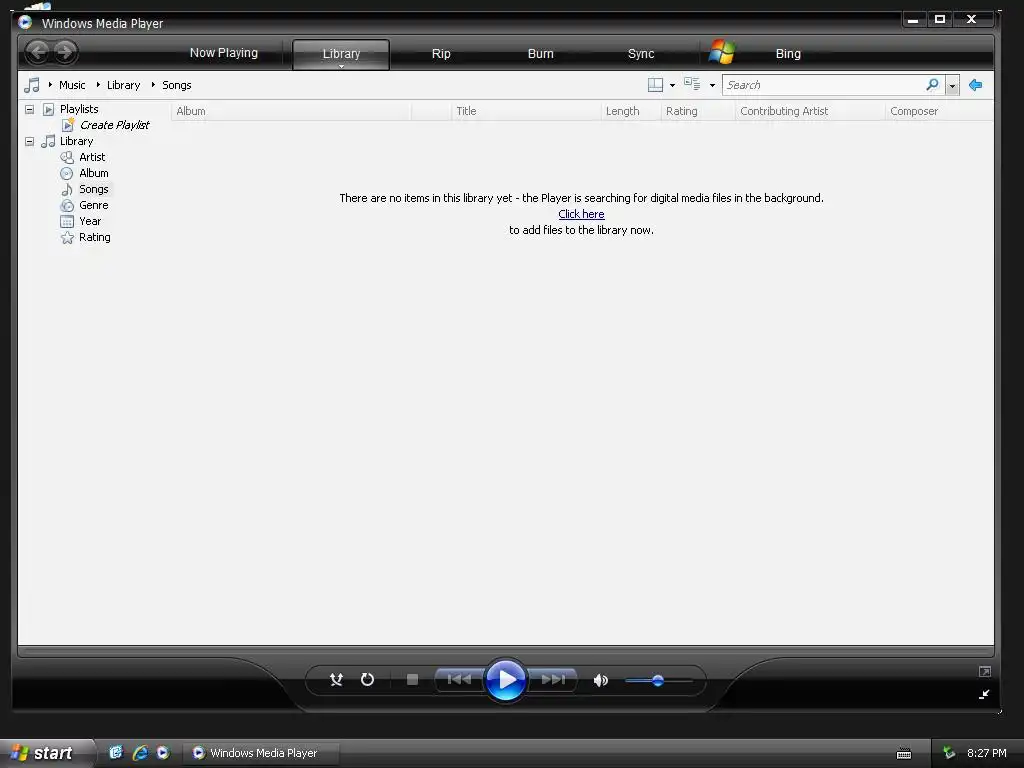
Task: Launch Windows Media Player quick launch icon
Action: pyautogui.click(x=163, y=753)
